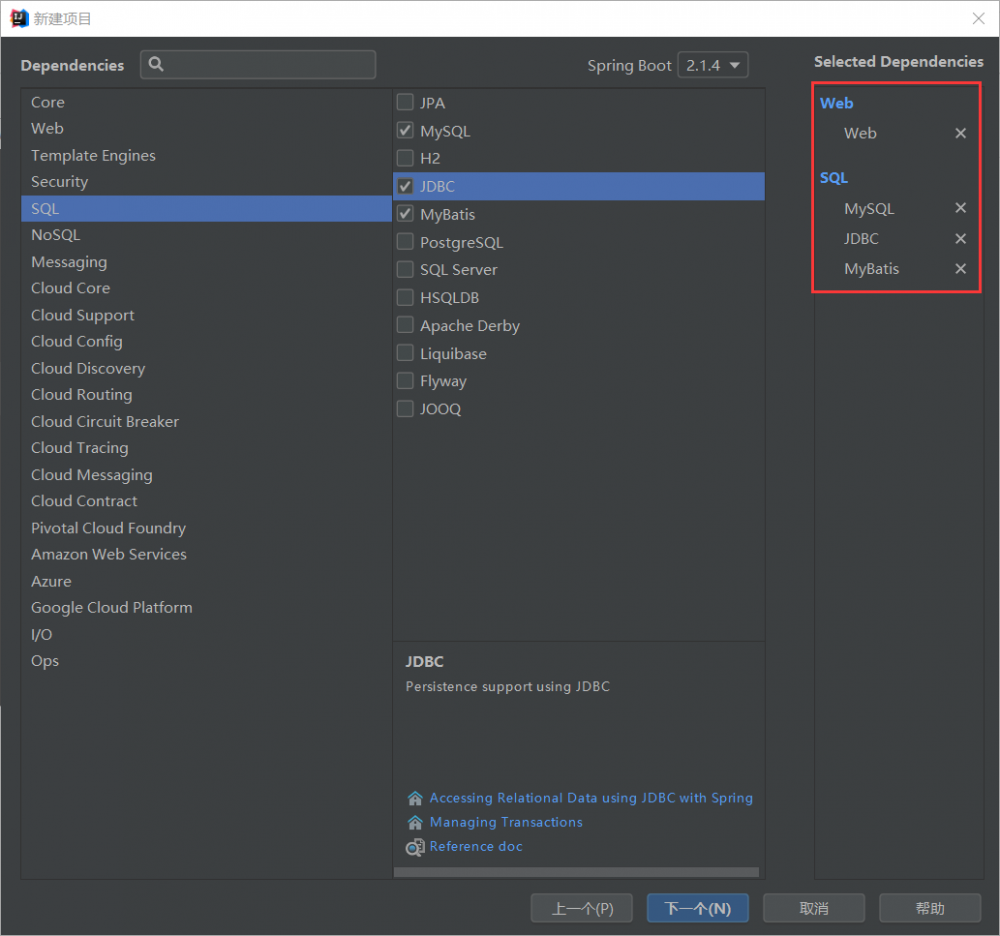Image resolution: width=1000 pixels, height=936 pixels.
Task: Click the home icon beside Managing Transactions
Action: [415, 823]
